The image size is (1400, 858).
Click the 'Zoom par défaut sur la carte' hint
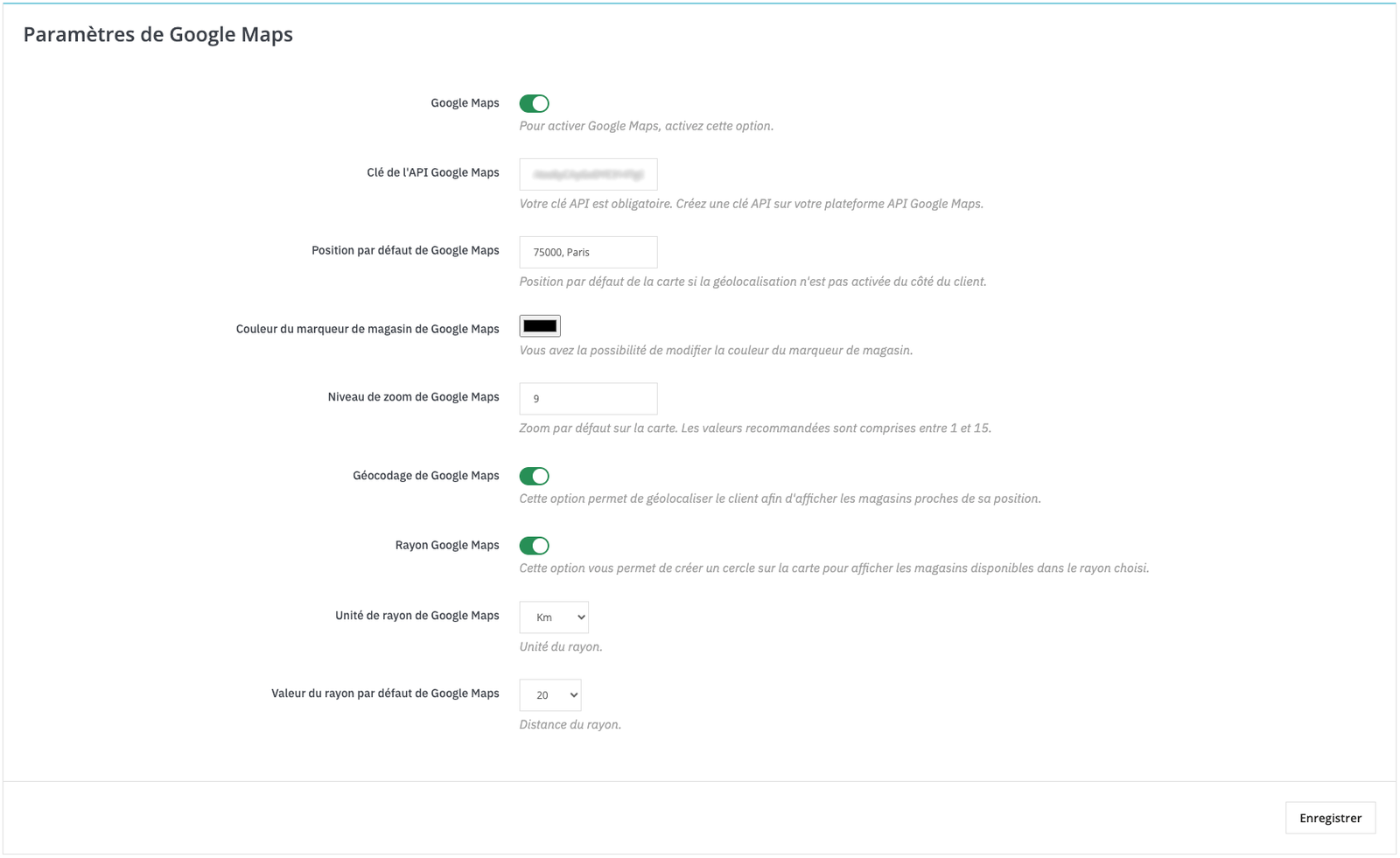tap(755, 429)
